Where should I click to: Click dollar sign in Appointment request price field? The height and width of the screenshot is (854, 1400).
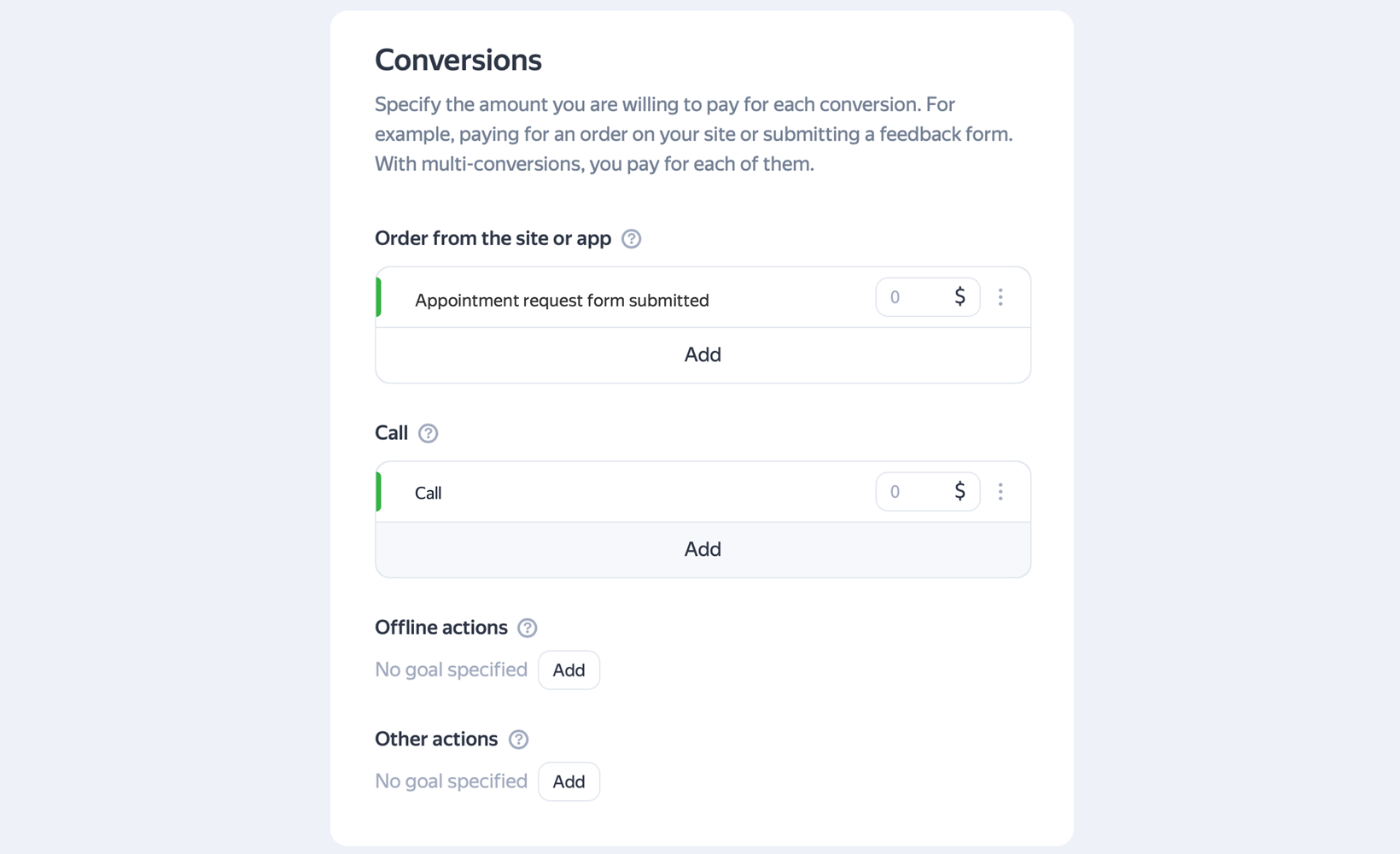point(960,297)
